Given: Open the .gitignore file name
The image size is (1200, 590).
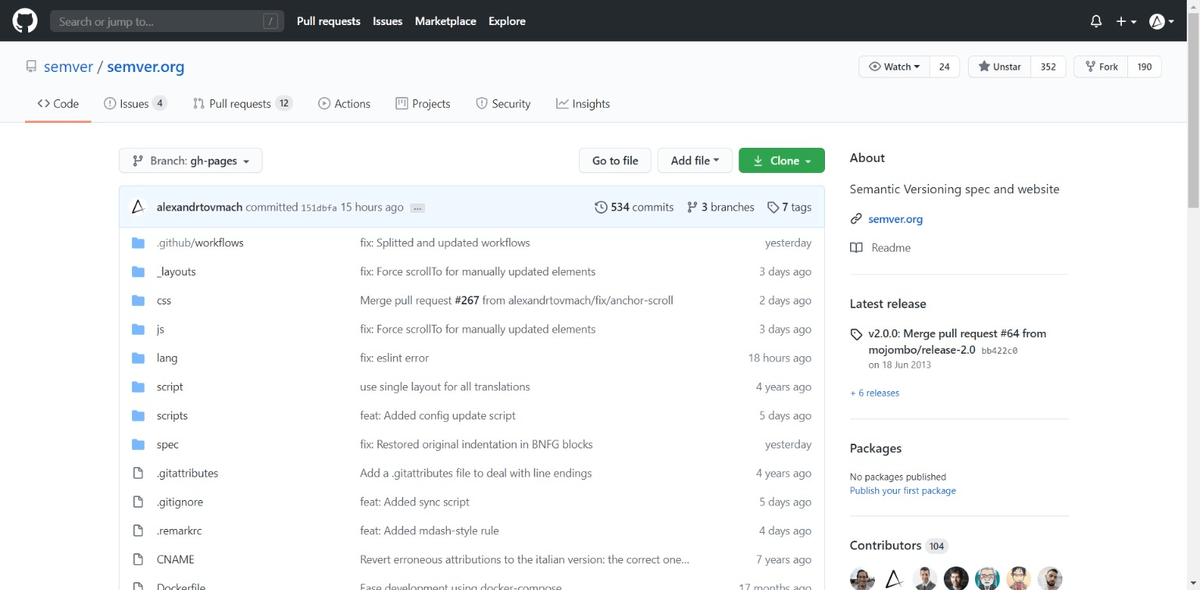Looking at the screenshot, I should tap(180, 502).
